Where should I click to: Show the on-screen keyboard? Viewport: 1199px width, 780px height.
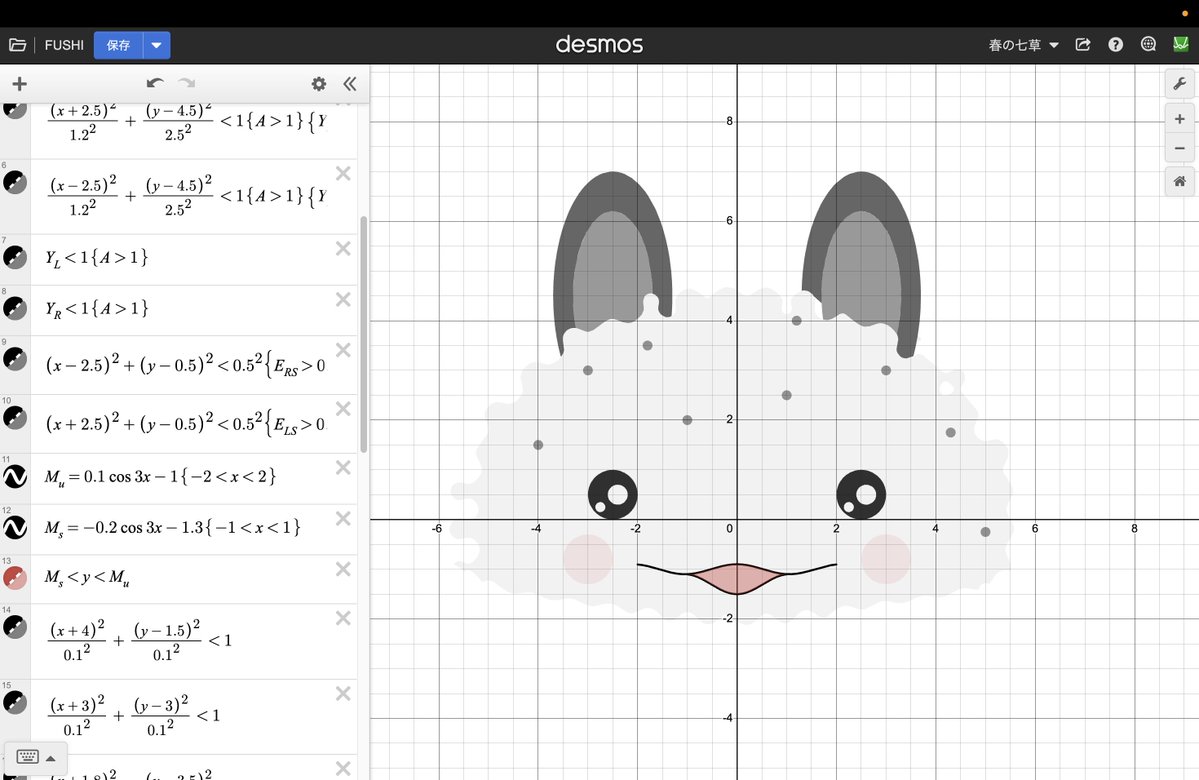pyautogui.click(x=35, y=757)
